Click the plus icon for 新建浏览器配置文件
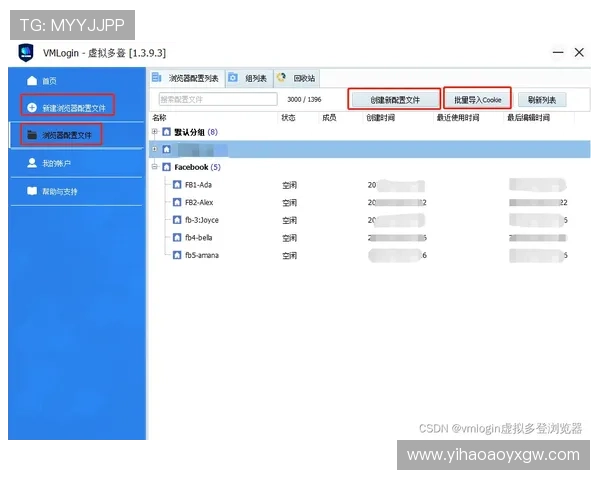This screenshot has width=600, height=480. tap(32, 107)
